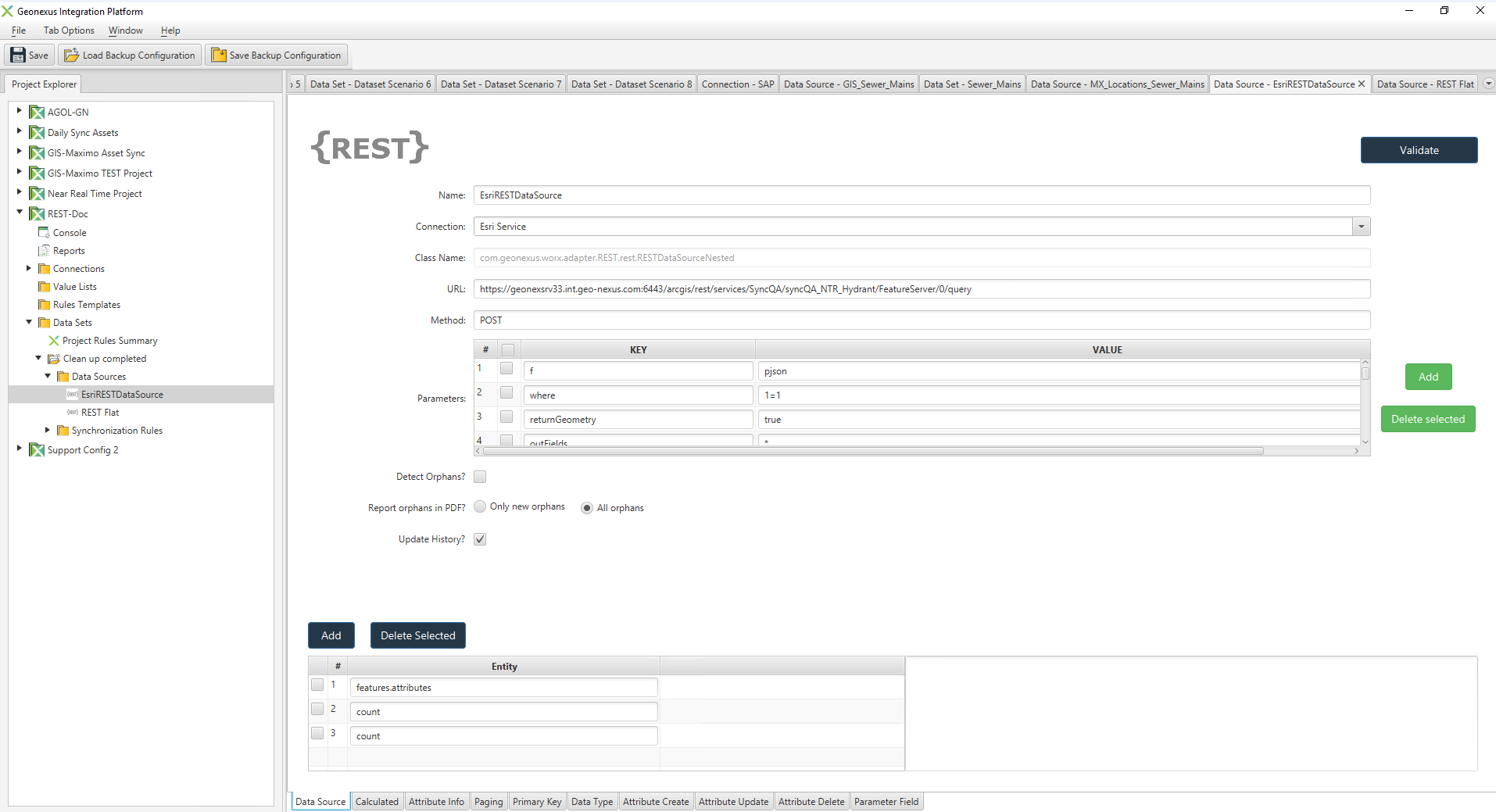Screen dimensions: 1496x812
Task: Click the Console node icon
Action: pos(44,233)
